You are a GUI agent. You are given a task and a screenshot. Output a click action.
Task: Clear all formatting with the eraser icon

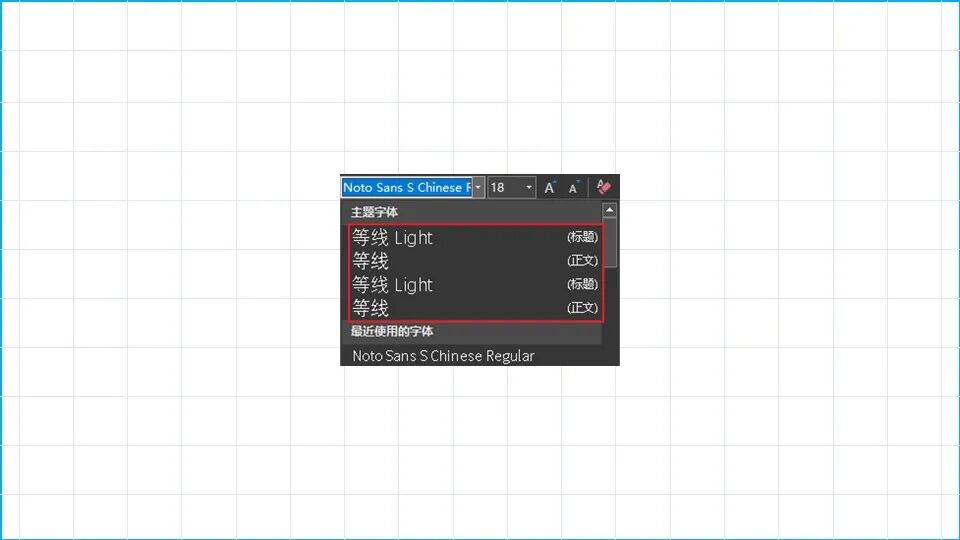(x=604, y=187)
